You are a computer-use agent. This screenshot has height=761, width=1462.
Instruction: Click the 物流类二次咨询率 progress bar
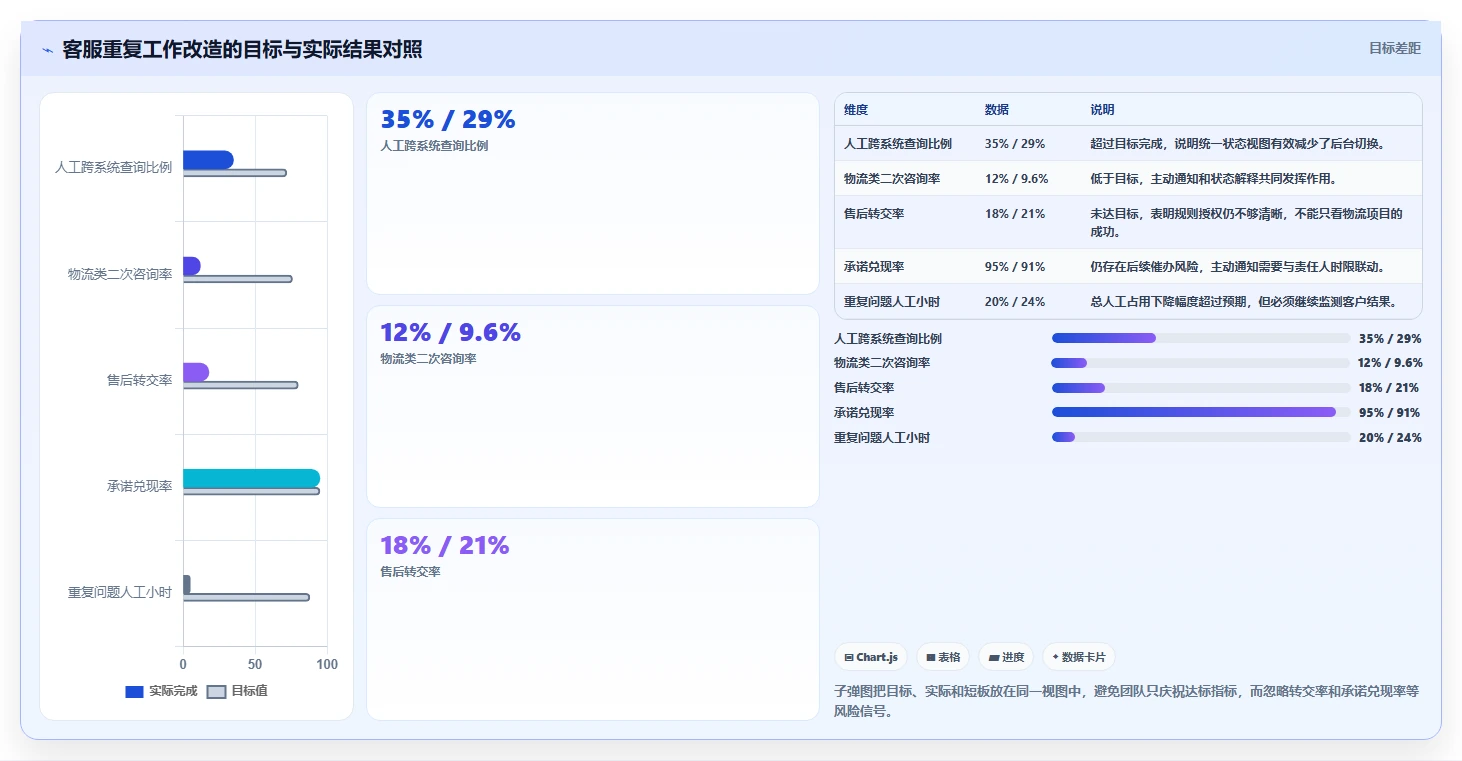pyautogui.click(x=1201, y=363)
